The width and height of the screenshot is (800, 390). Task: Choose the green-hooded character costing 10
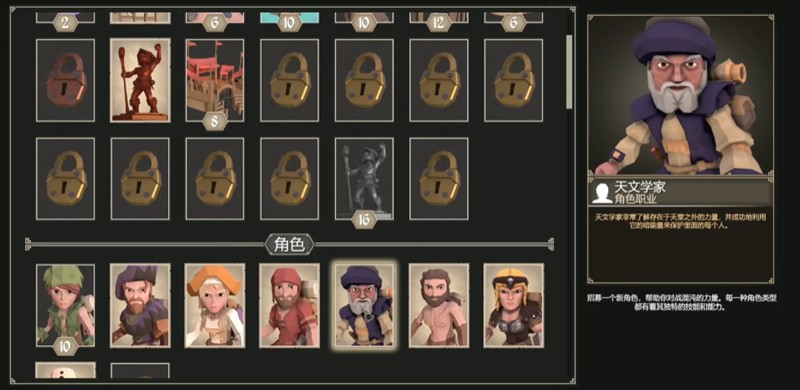click(65, 305)
